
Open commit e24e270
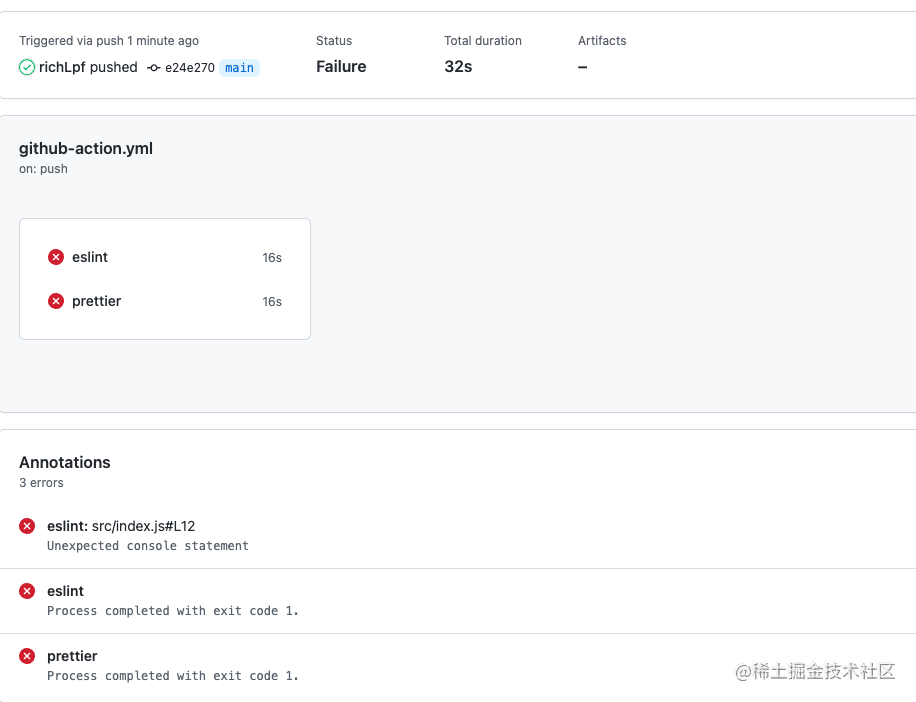[x=190, y=68]
